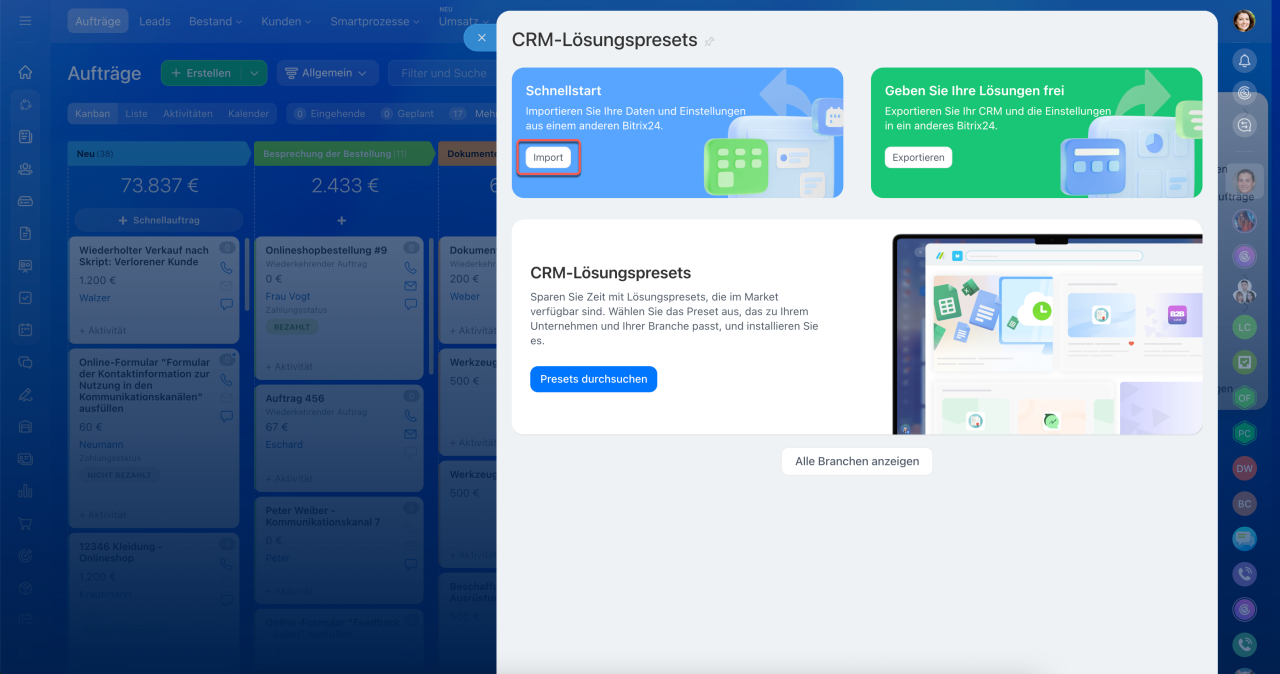Open the notifications bell icon
This screenshot has height=674, width=1280.
[1244, 61]
